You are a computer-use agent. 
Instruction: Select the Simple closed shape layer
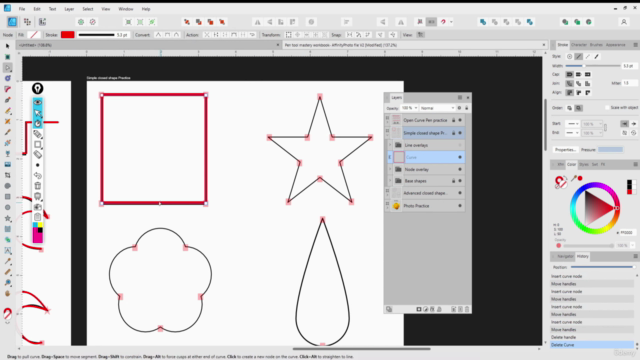(x=424, y=133)
